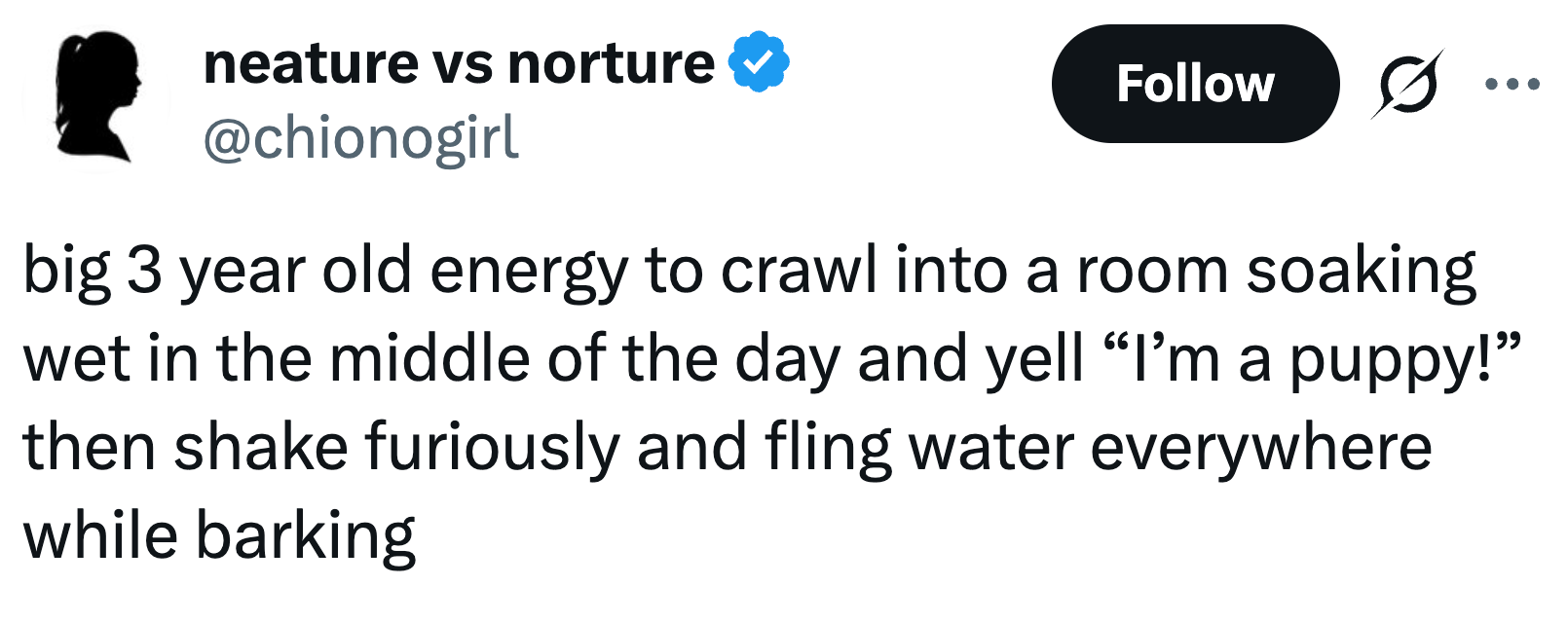Click the blue verified badge
Viewport: 1568px width, 623px height.
click(759, 62)
